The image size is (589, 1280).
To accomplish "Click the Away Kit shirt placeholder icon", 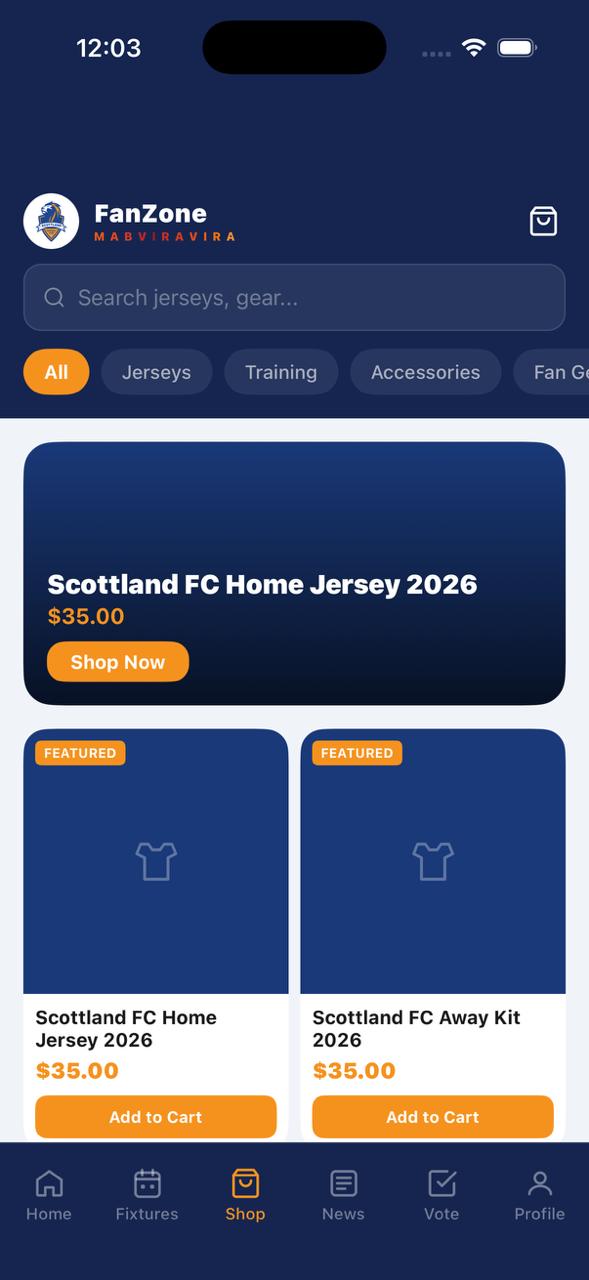I will click(432, 861).
